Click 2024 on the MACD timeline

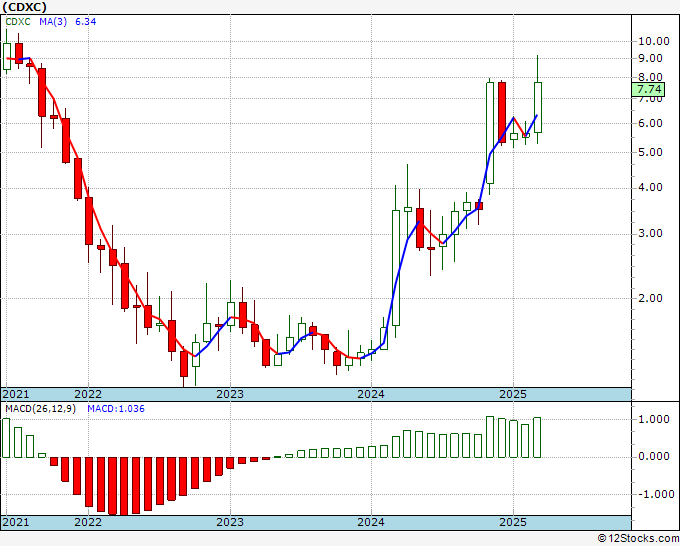(371, 522)
